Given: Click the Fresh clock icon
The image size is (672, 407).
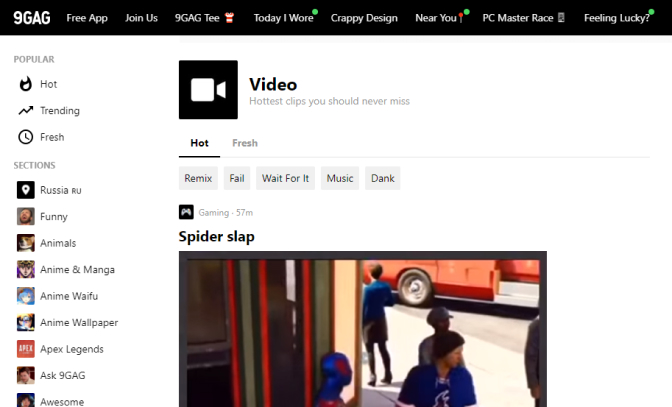Looking at the screenshot, I should click(26, 137).
